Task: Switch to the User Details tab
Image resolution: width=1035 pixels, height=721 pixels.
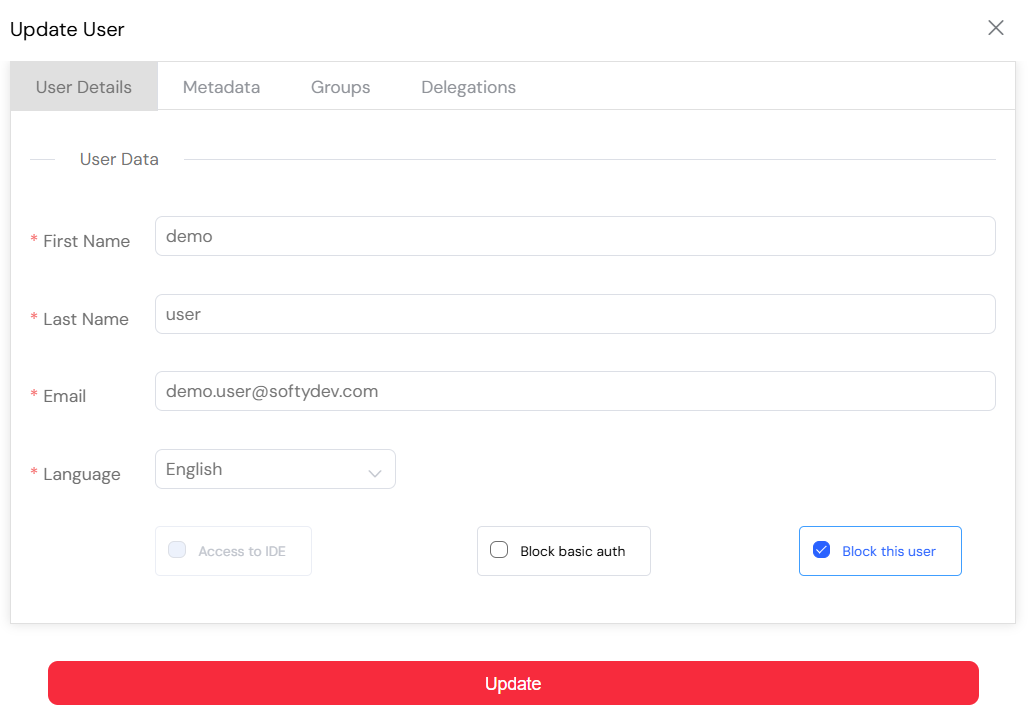Action: (84, 87)
